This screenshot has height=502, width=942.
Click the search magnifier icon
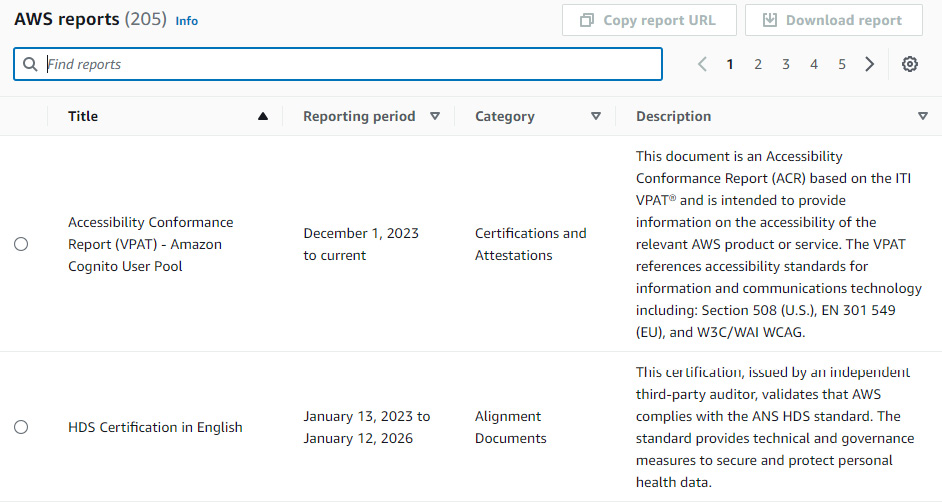pos(30,64)
